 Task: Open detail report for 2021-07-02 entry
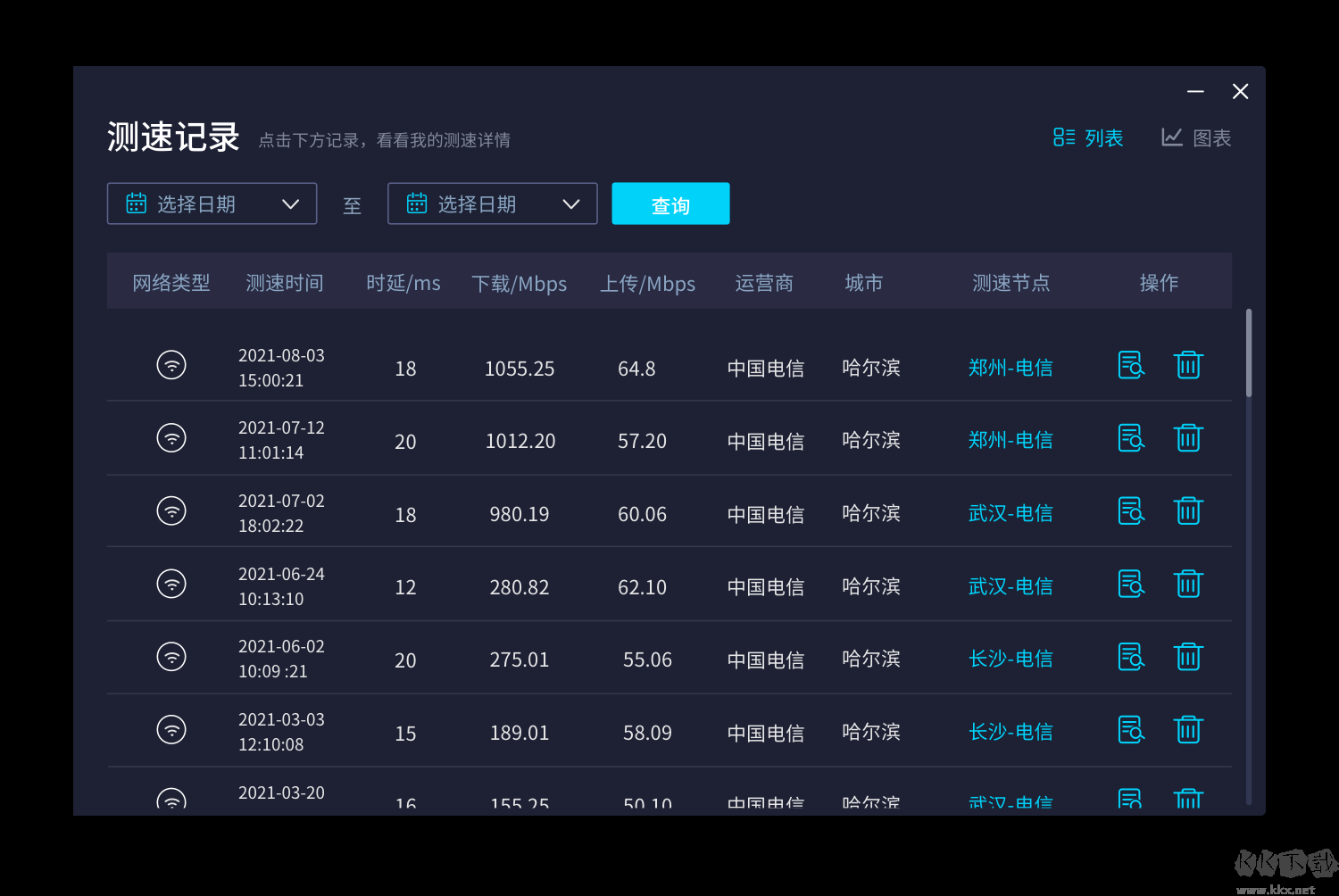1131,510
